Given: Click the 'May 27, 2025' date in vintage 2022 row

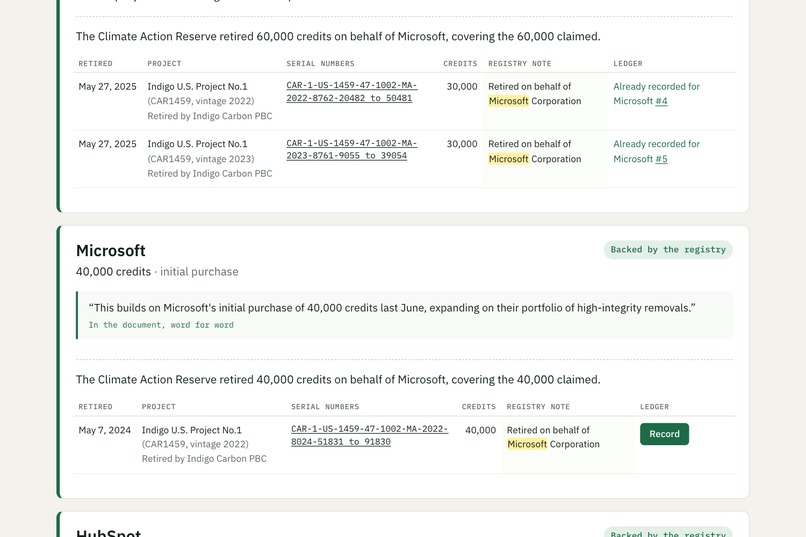Looking at the screenshot, I should click(x=107, y=86).
